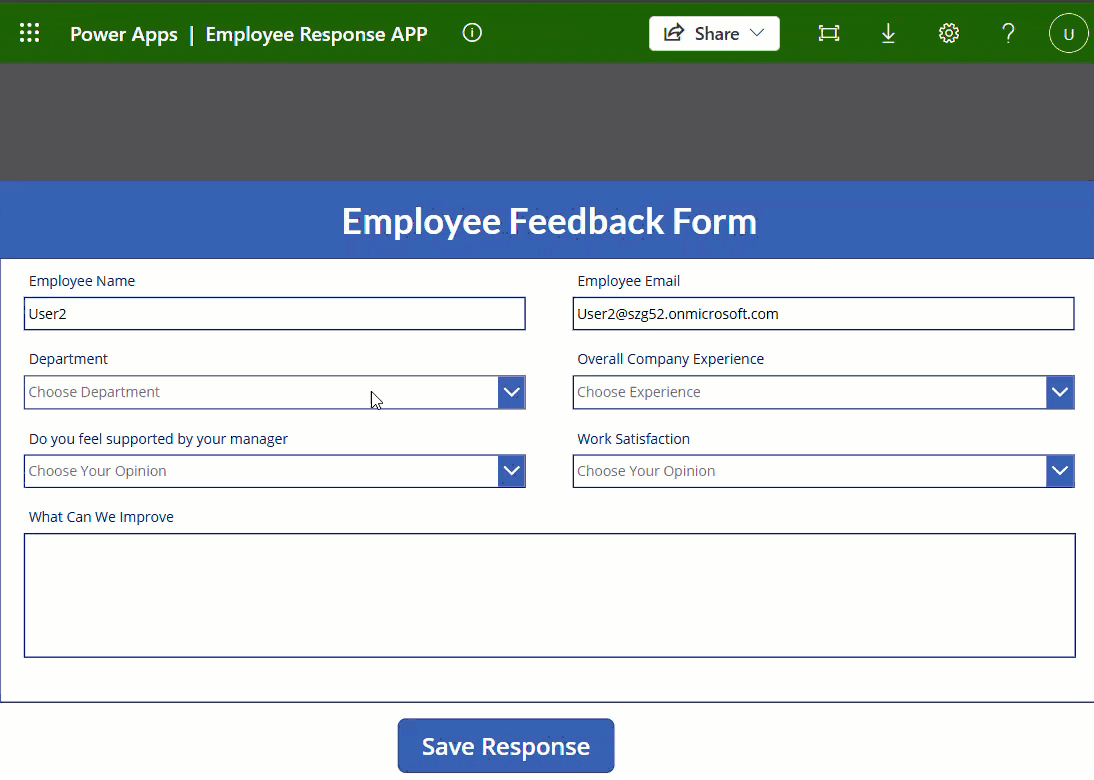This screenshot has width=1094, height=780.
Task: Expand the Work Satisfaction opinion dropdown
Action: [1059, 471]
